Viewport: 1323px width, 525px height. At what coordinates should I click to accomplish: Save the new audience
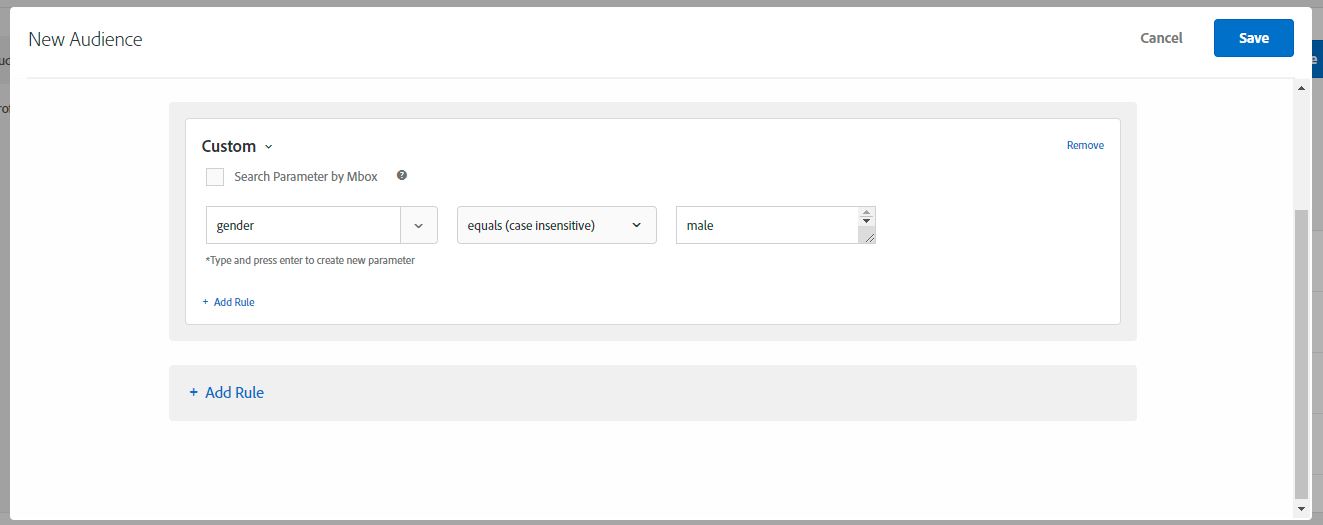tap(1254, 38)
